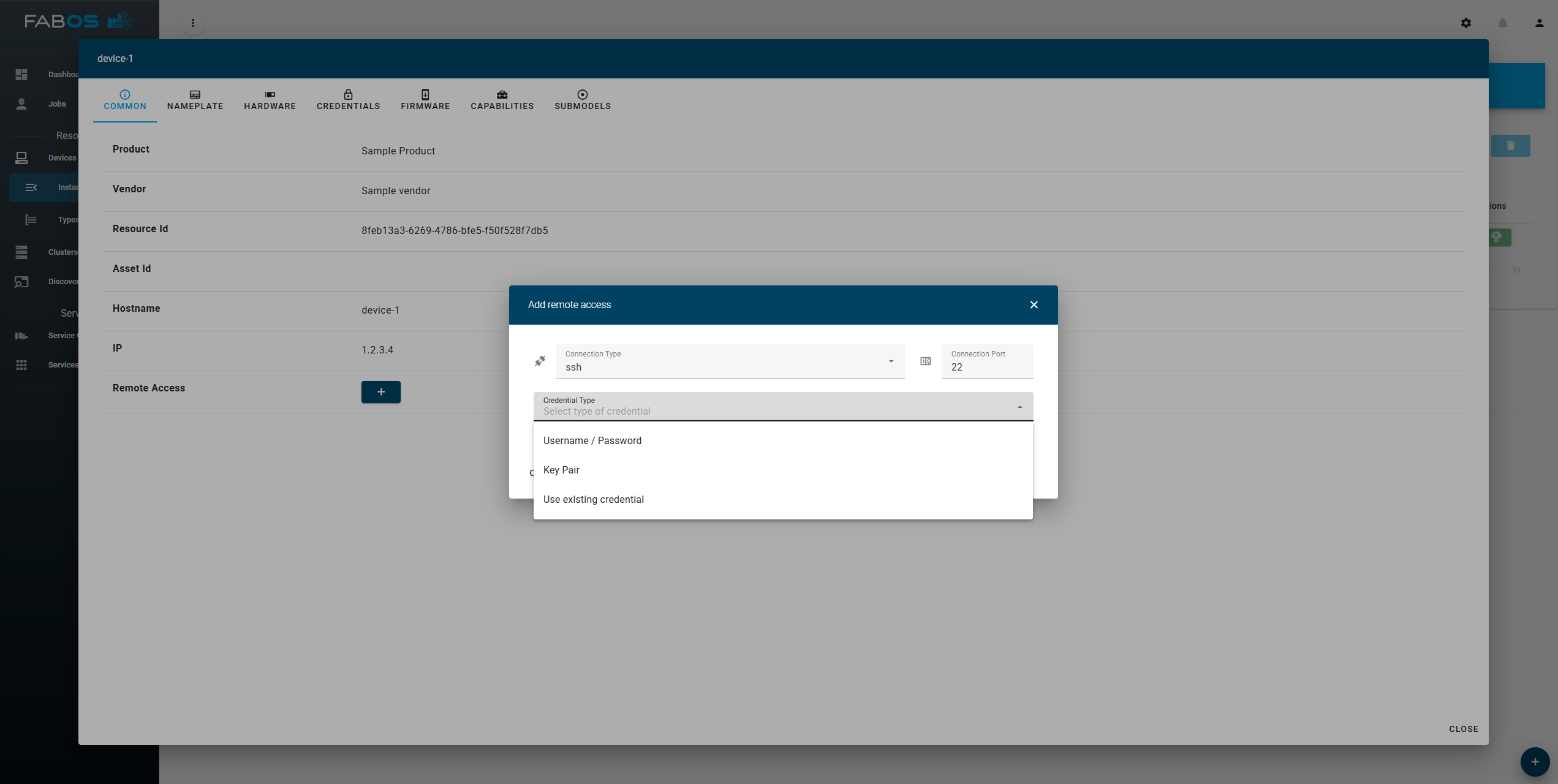This screenshot has width=1558, height=784.
Task: Open the Jobs page in the sidebar
Action: click(x=21, y=104)
